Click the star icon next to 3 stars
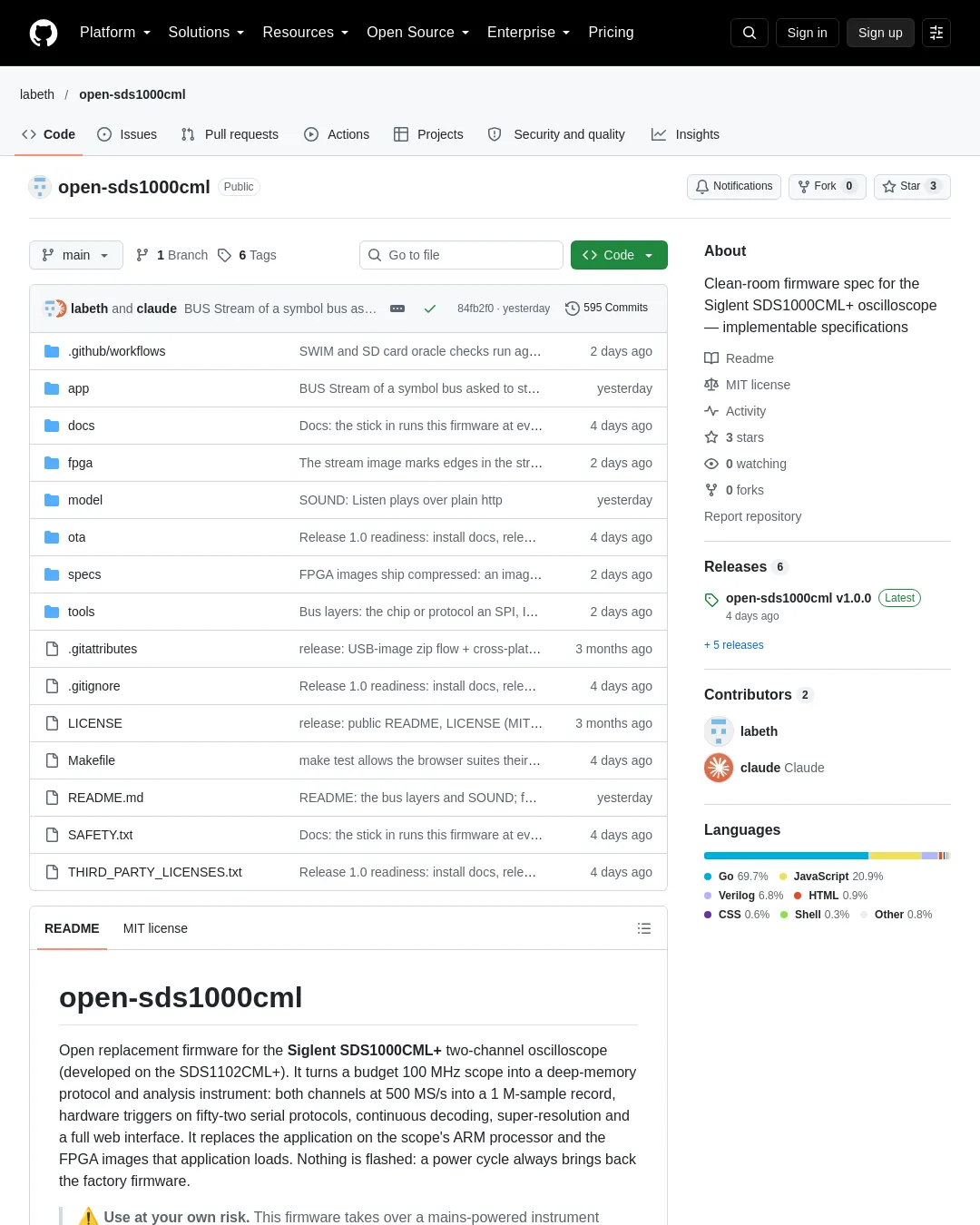The image size is (980, 1225). [711, 437]
